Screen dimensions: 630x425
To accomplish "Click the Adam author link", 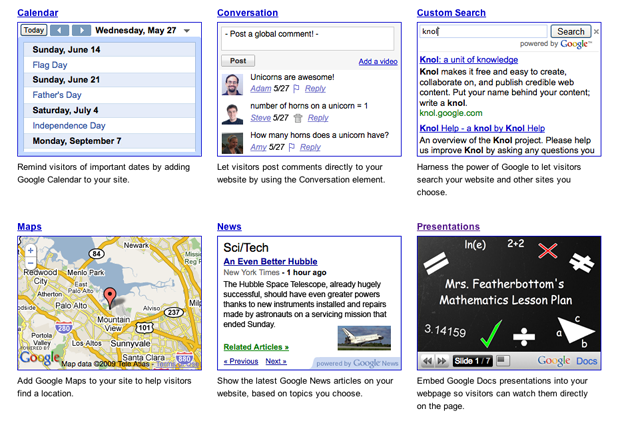I will pyautogui.click(x=260, y=88).
